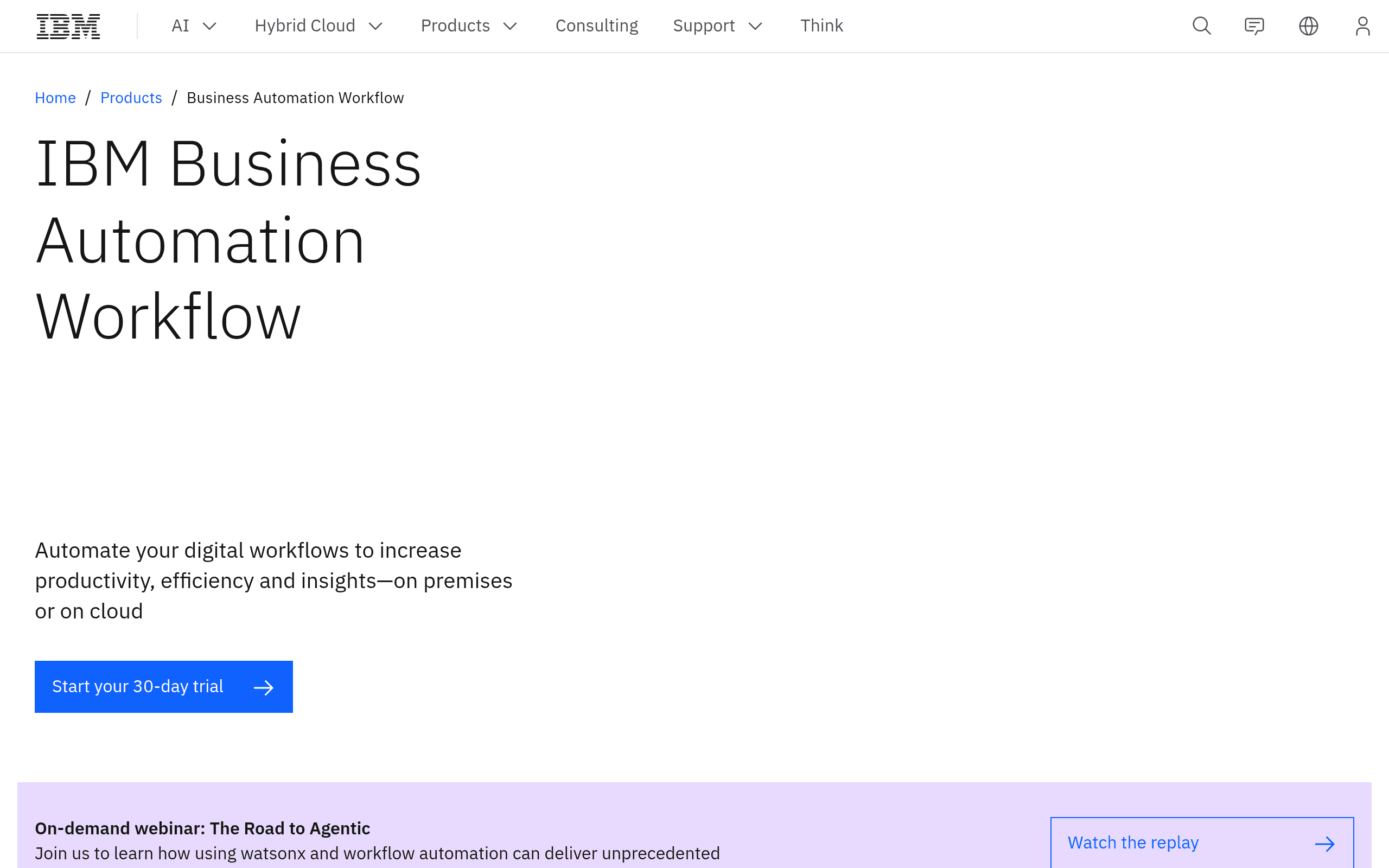Screen dimensions: 1389x868
Task: Open the globe region selector icon
Action: coord(1308,26)
